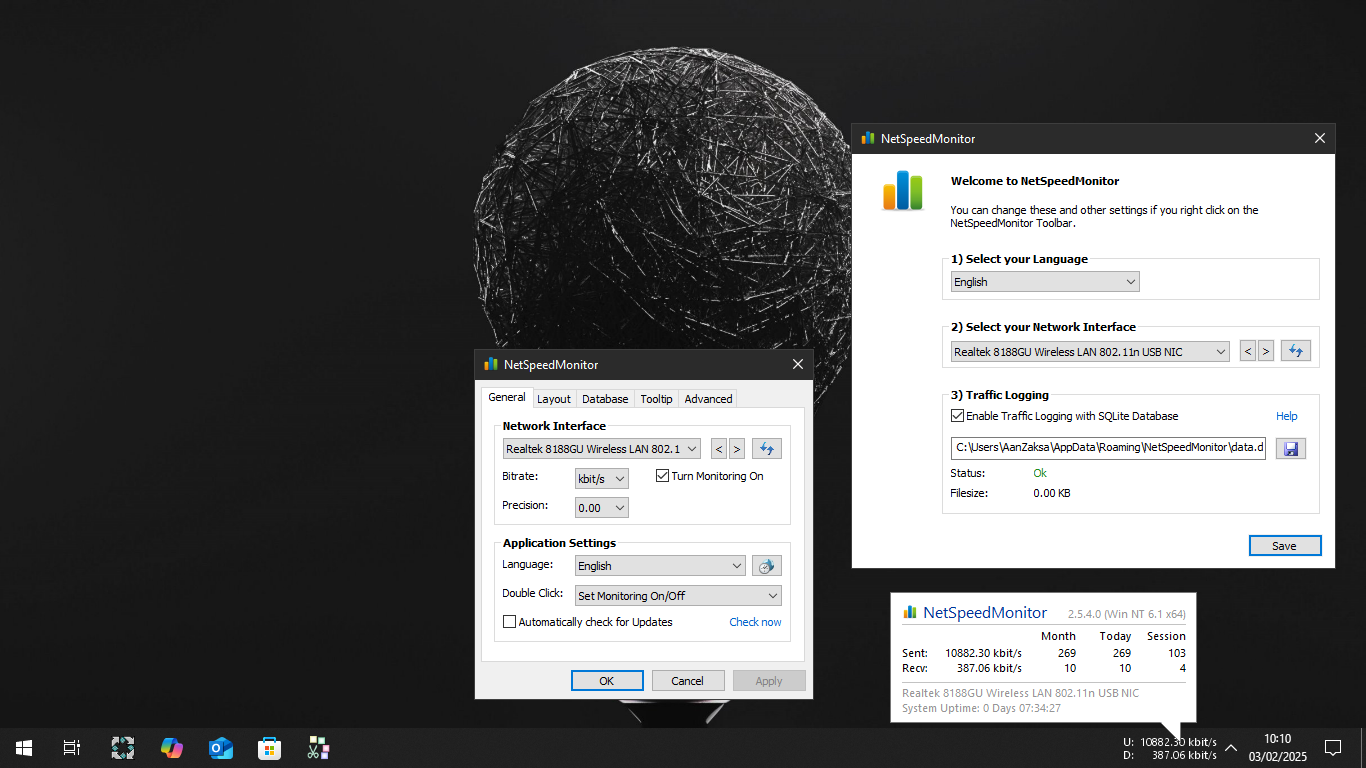Viewport: 1366px width, 768px height.
Task: Click refresh interfaces icon in settings dialog
Action: tap(767, 449)
